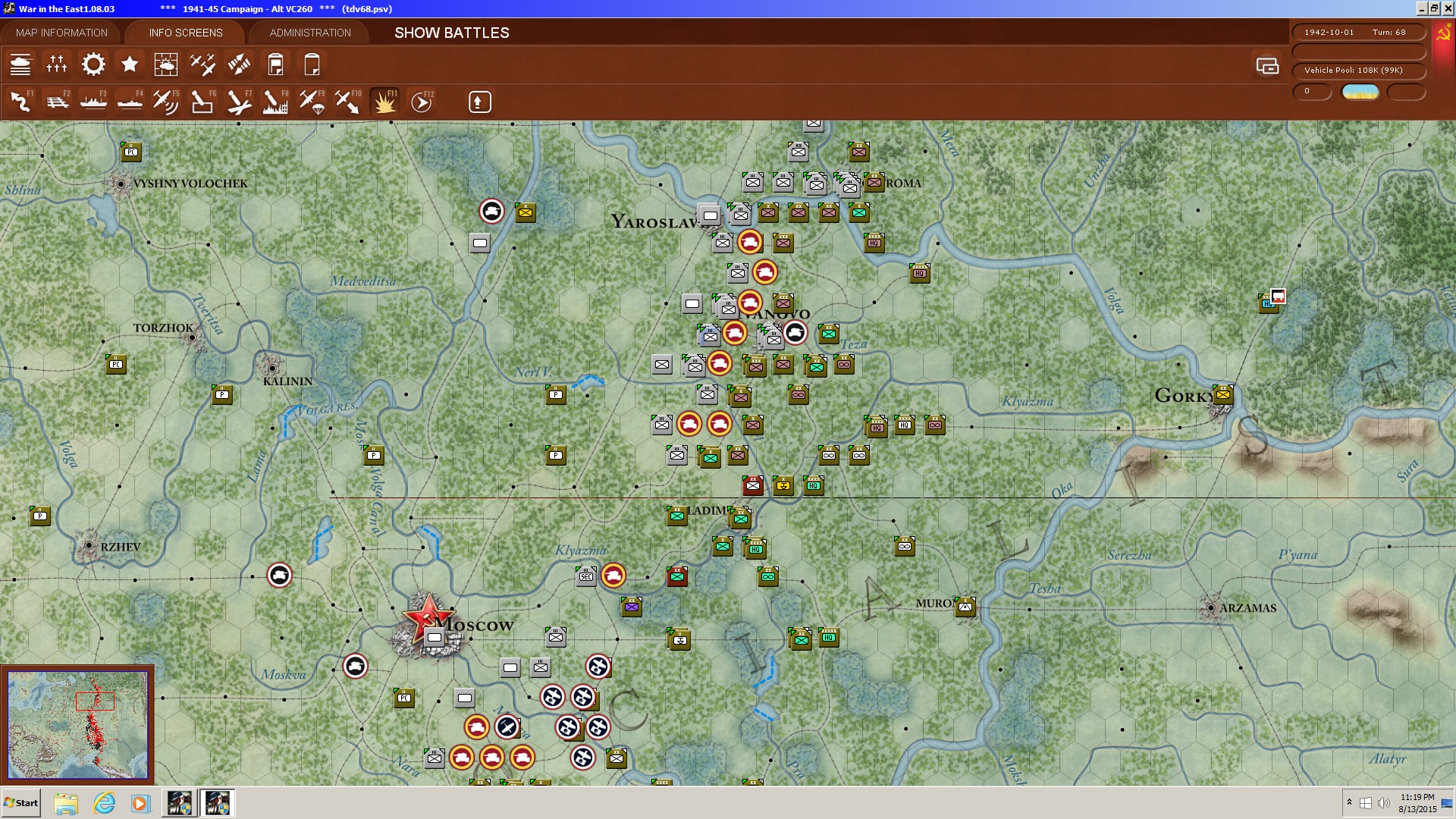Select the PC counter near Vyshny Volochek

pyautogui.click(x=130, y=152)
